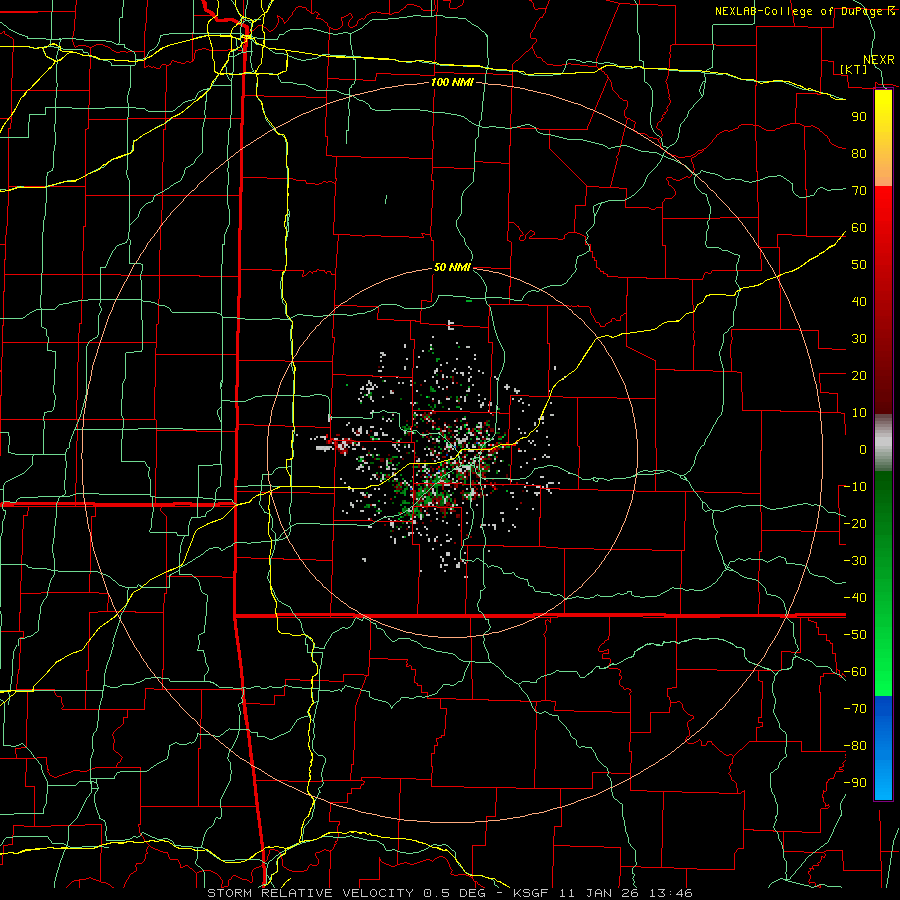Image resolution: width=900 pixels, height=900 pixels.
Task: Click the -40 value on velocity scale
Action: click(855, 598)
